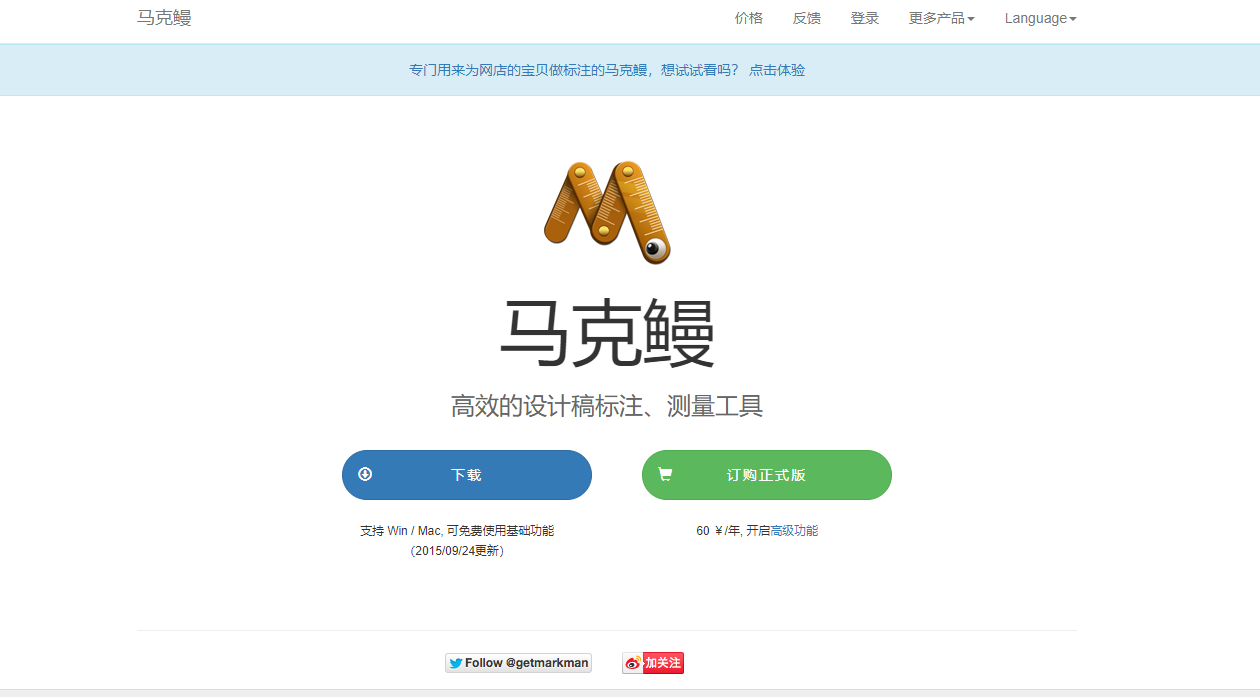The image size is (1260, 697).
Task: Click the blue 下载 download button
Action: 467,475
